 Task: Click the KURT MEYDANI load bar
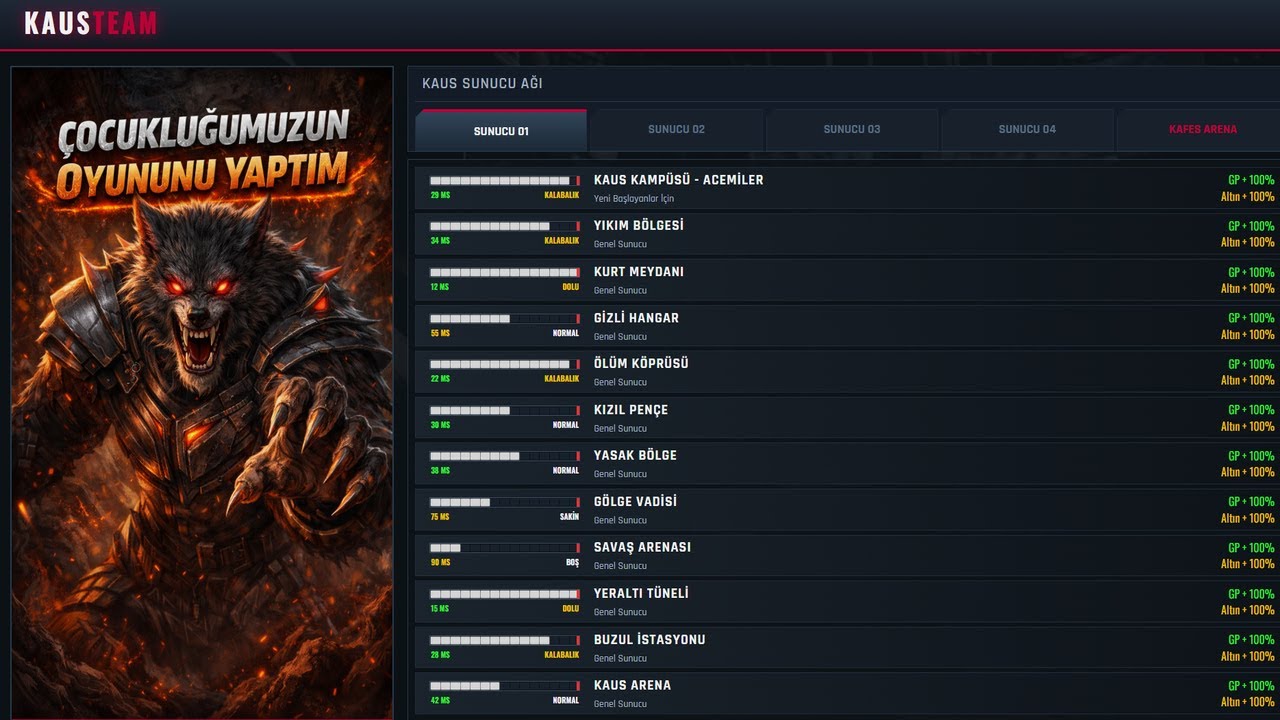click(x=505, y=272)
